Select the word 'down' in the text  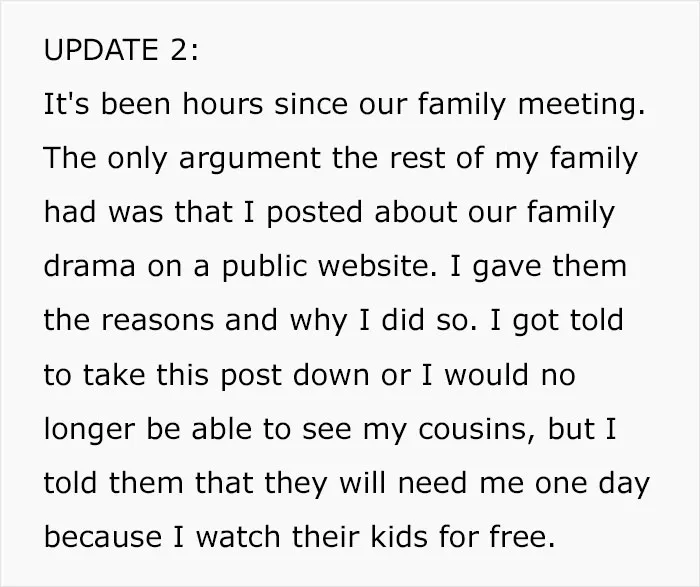(x=331, y=374)
